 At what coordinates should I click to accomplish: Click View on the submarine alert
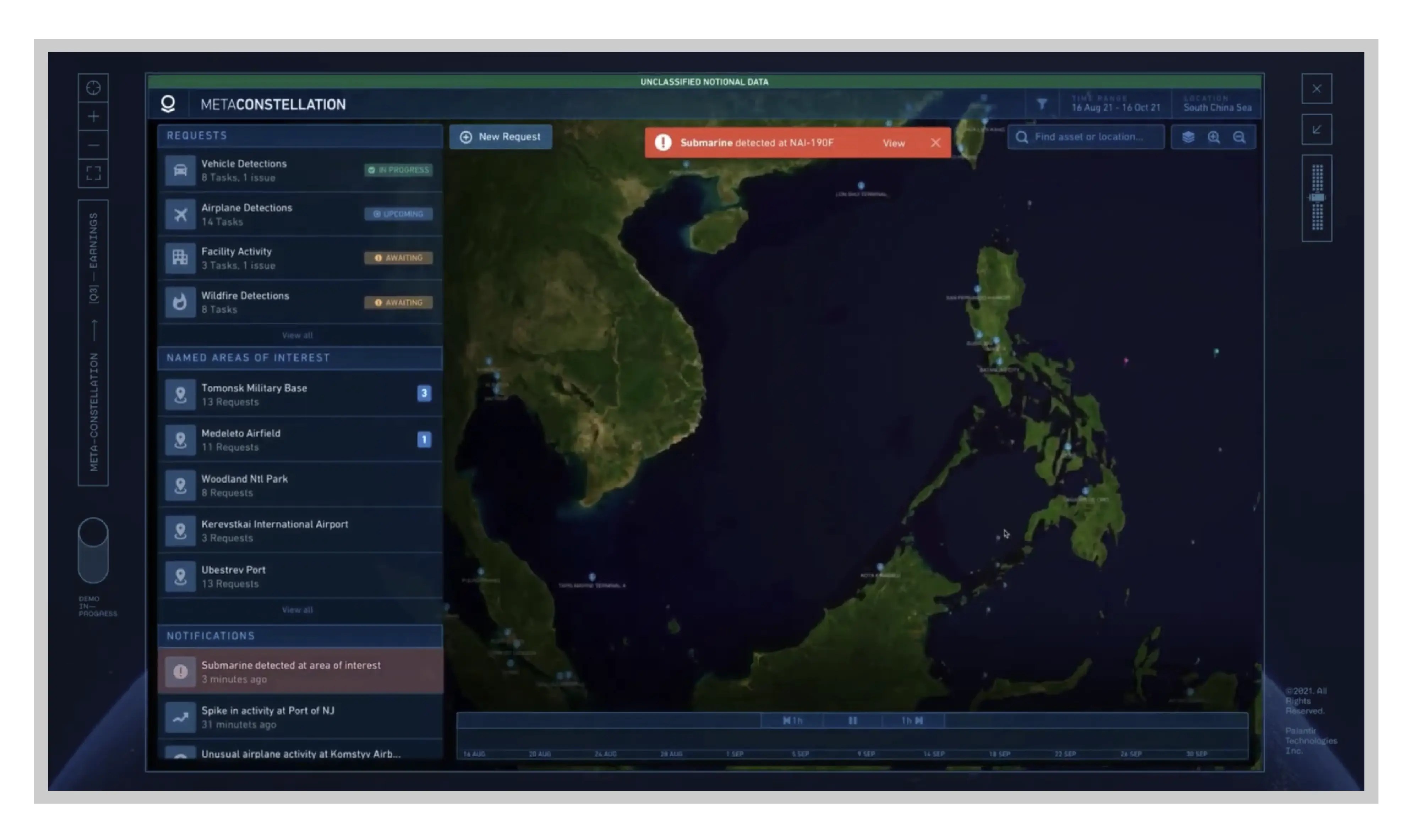894,143
